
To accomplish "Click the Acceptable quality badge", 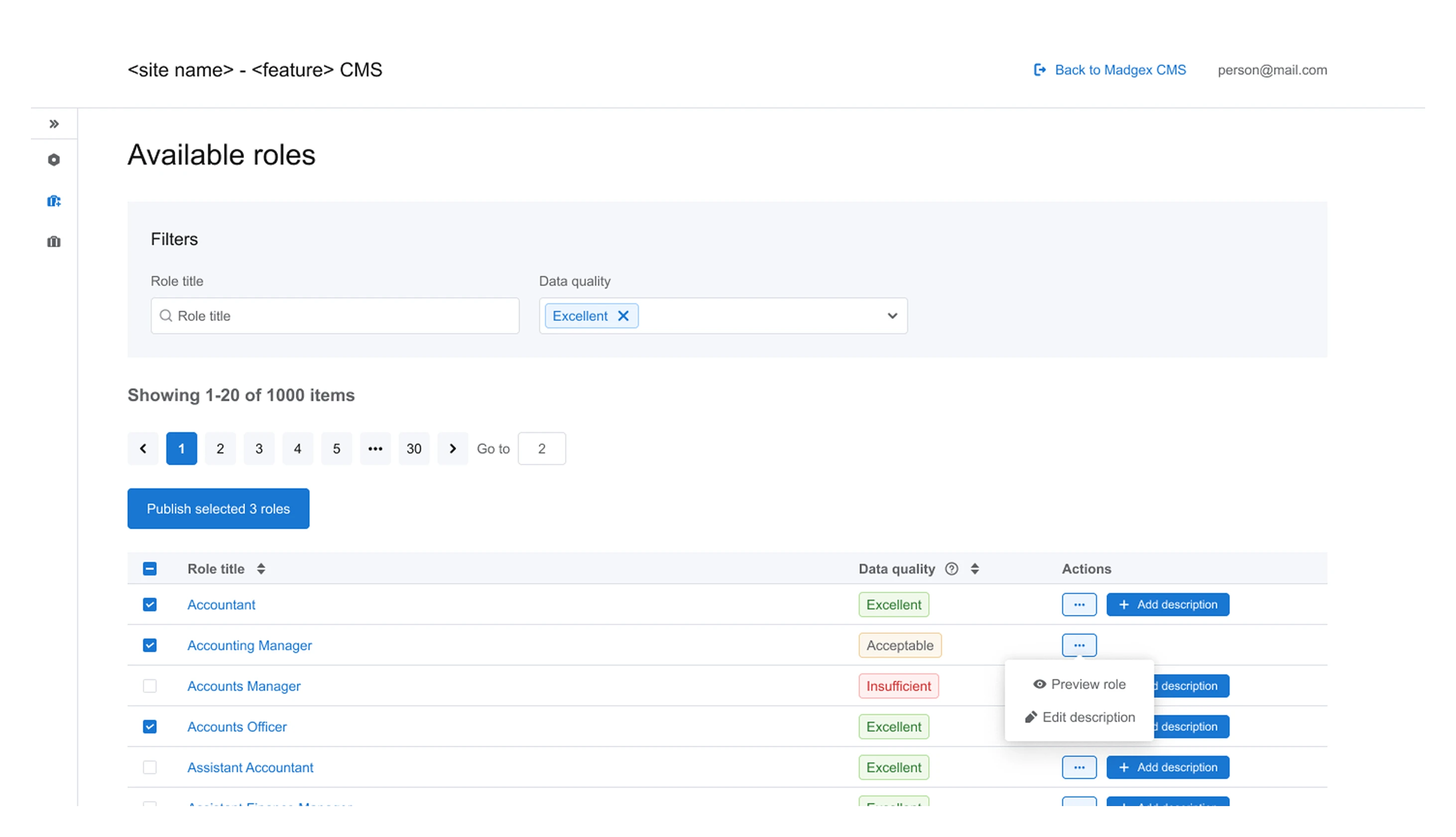I will click(x=899, y=645).
